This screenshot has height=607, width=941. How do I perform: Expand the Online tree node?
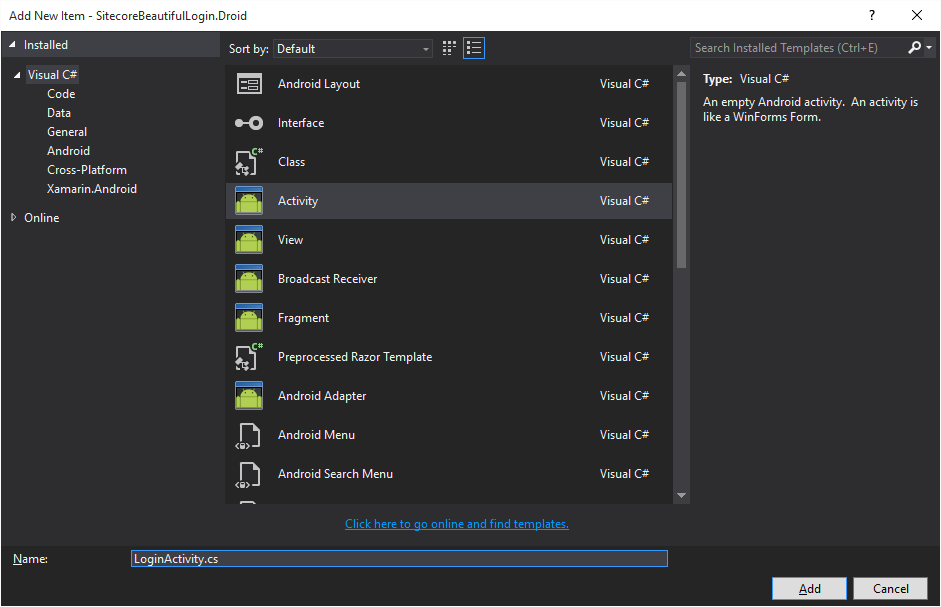(13, 217)
